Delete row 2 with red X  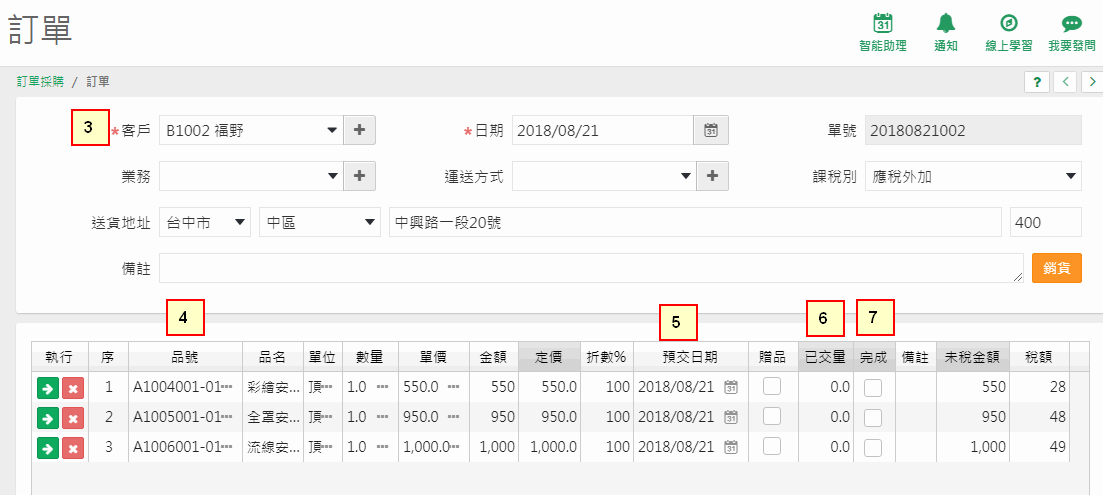click(72, 418)
